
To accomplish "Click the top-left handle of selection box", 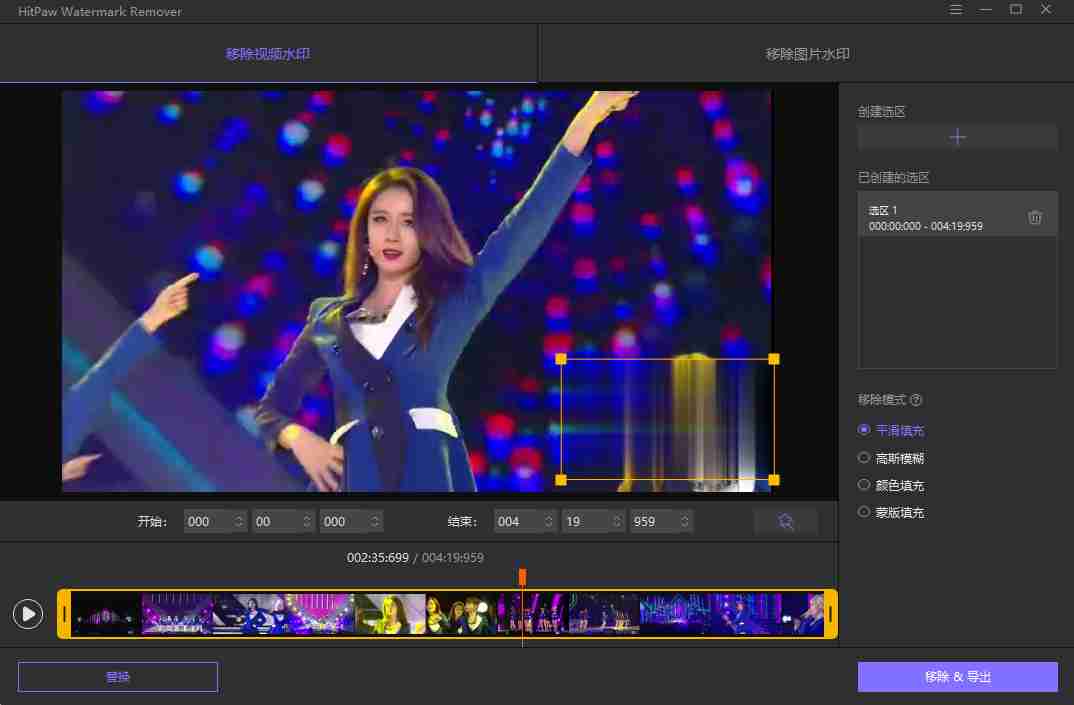I will 561,359.
